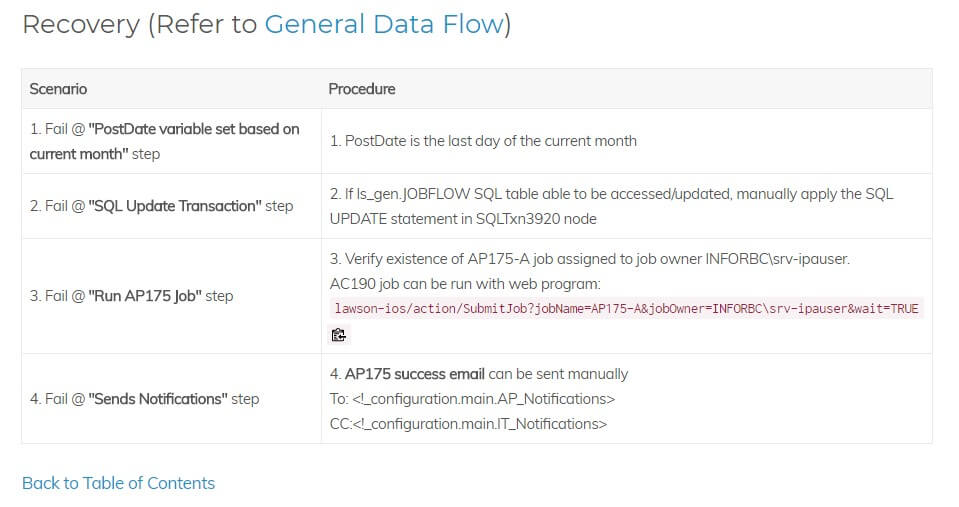The width and height of the screenshot is (959, 507).
Task: Go back to Table of Contents
Action: pyautogui.click(x=119, y=483)
